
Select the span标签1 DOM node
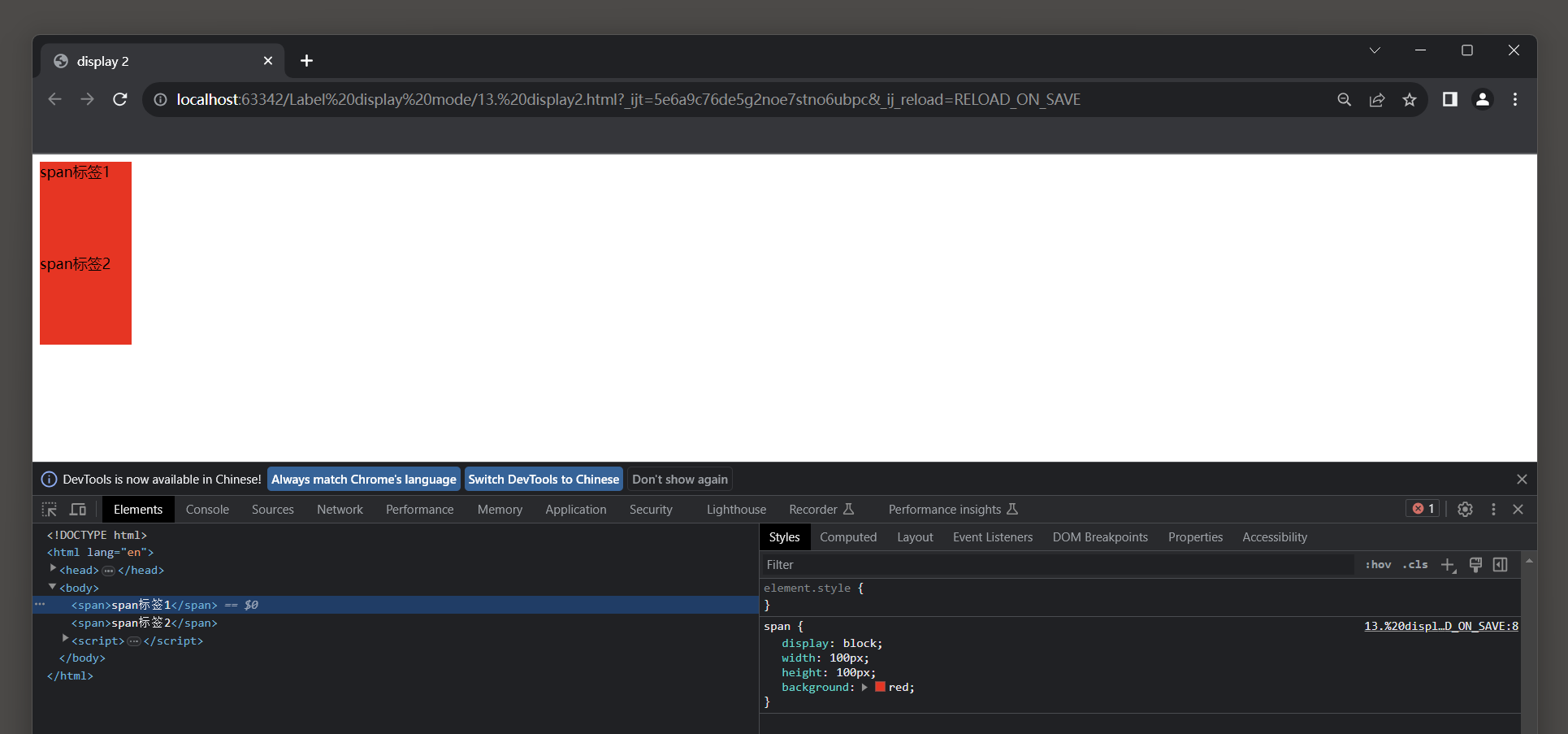(x=145, y=606)
